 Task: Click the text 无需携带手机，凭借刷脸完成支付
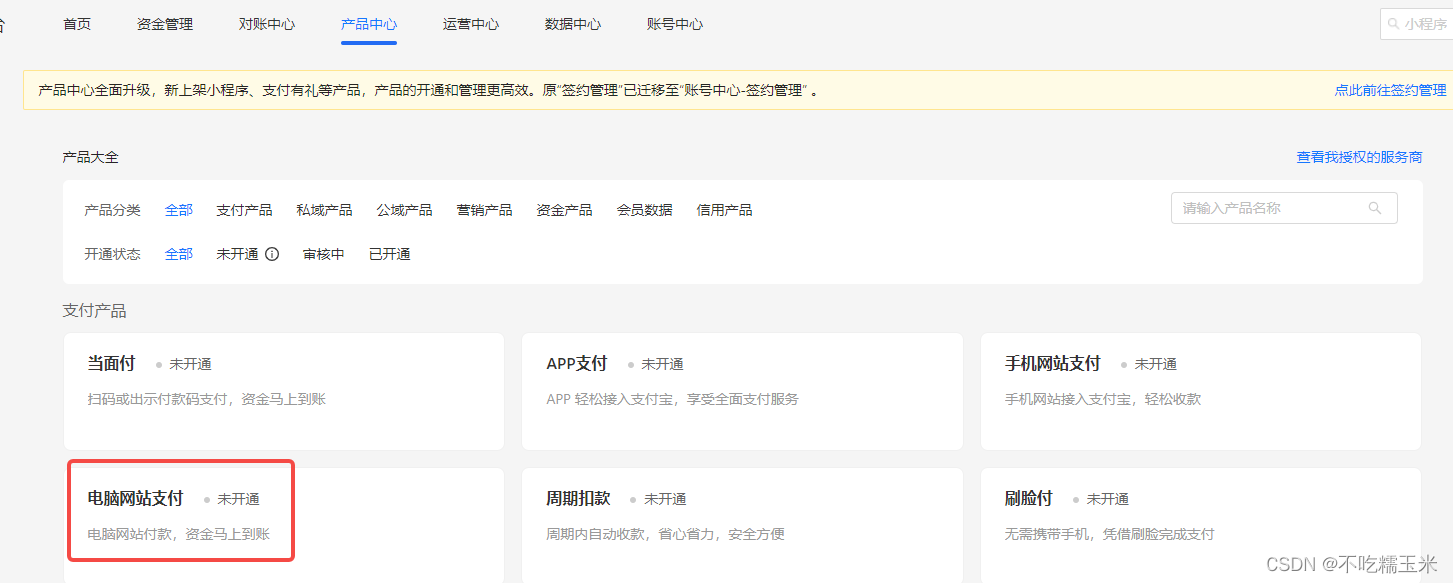(1109, 534)
